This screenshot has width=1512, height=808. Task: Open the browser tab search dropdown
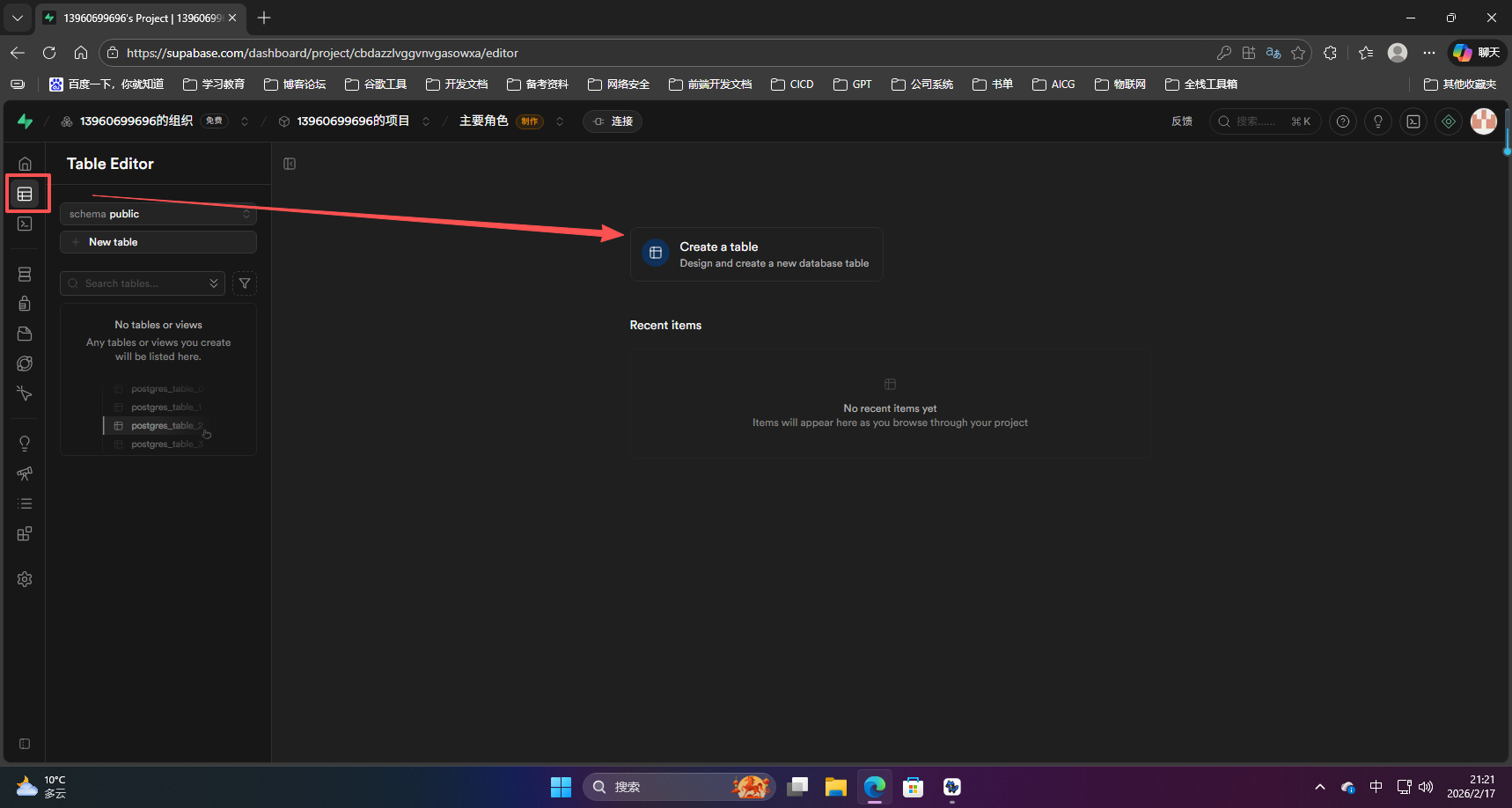click(x=18, y=18)
